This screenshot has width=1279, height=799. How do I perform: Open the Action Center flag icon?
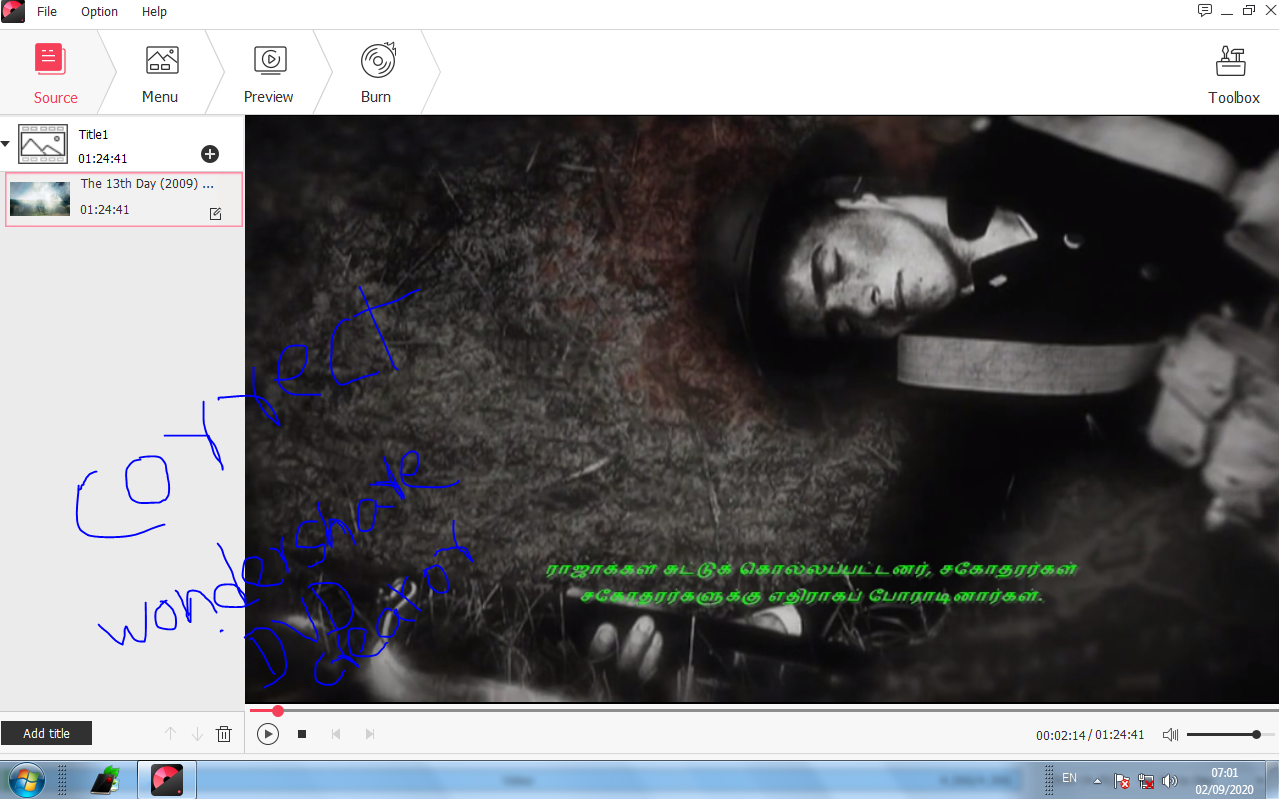tap(1122, 780)
